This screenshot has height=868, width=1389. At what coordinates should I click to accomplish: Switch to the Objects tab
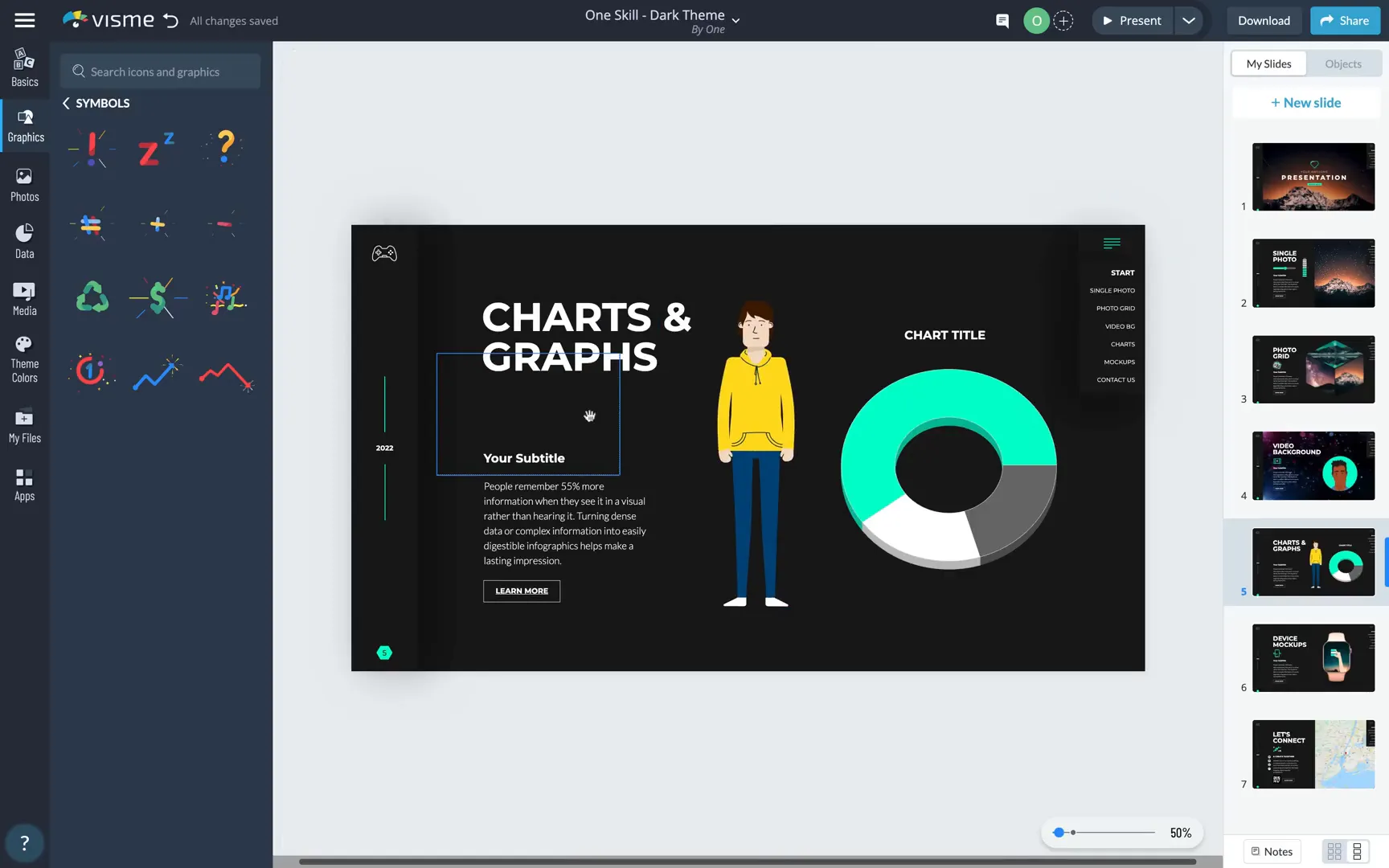point(1342,63)
